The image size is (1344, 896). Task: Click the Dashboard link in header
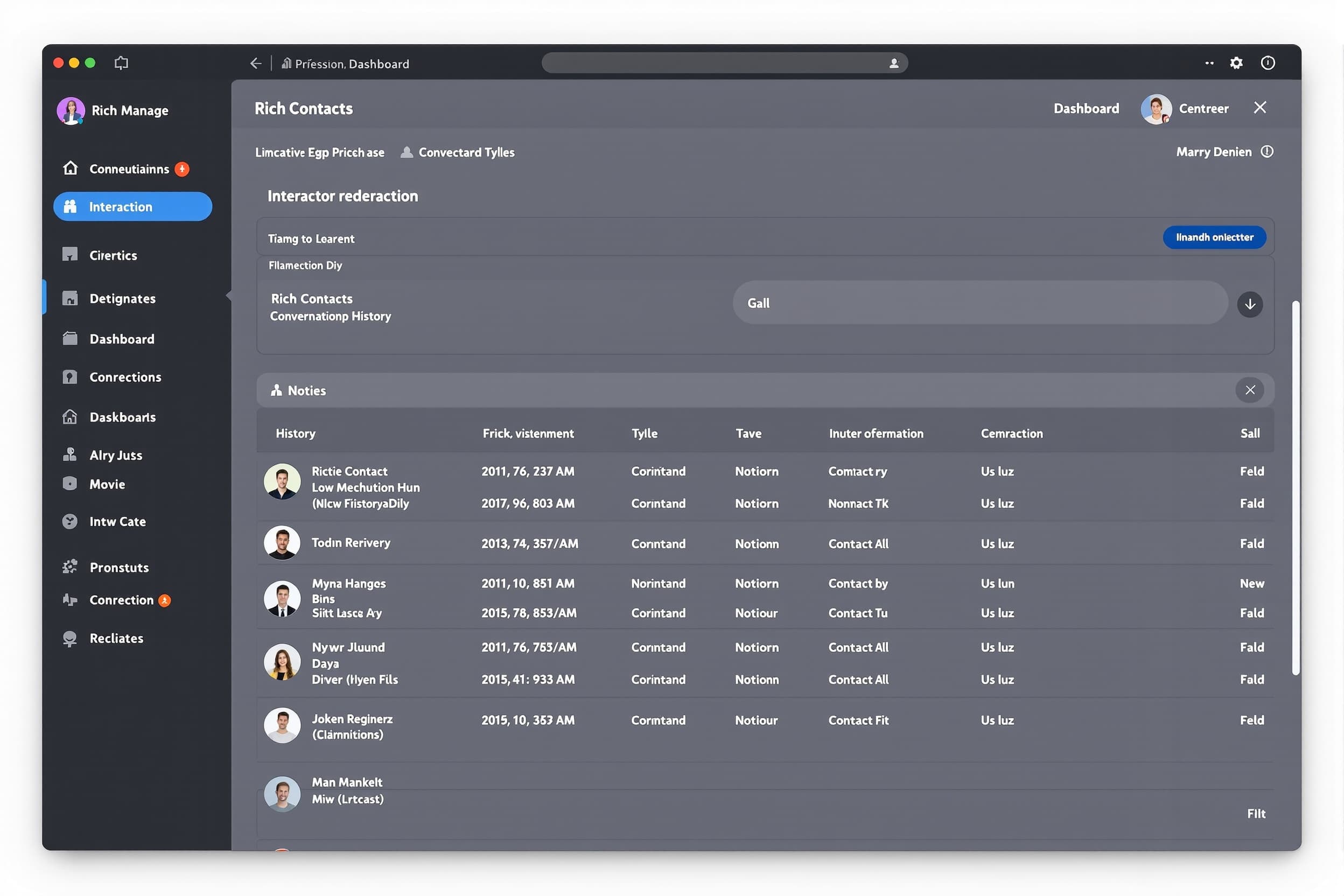coord(1086,109)
